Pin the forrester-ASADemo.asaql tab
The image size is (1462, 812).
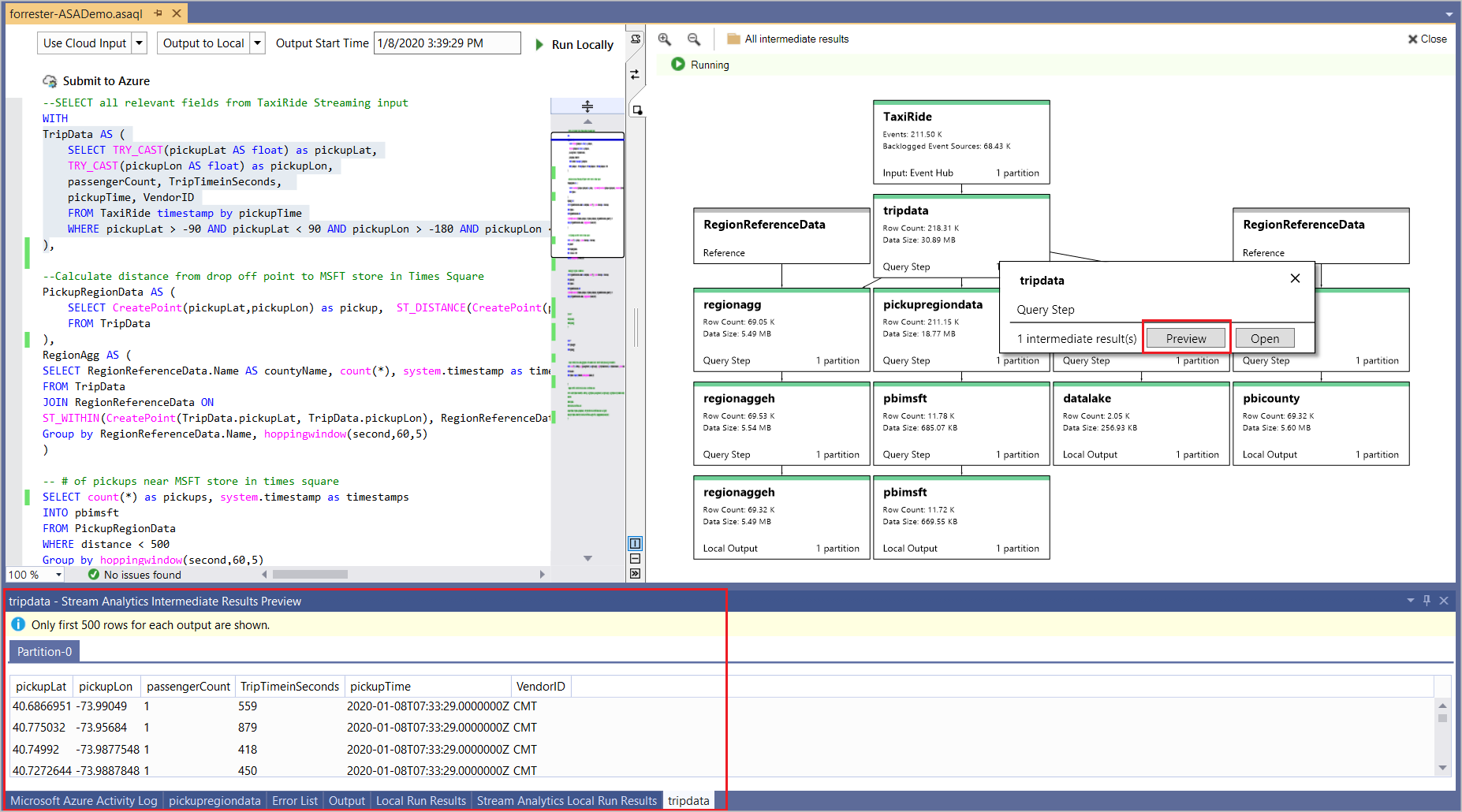point(158,13)
